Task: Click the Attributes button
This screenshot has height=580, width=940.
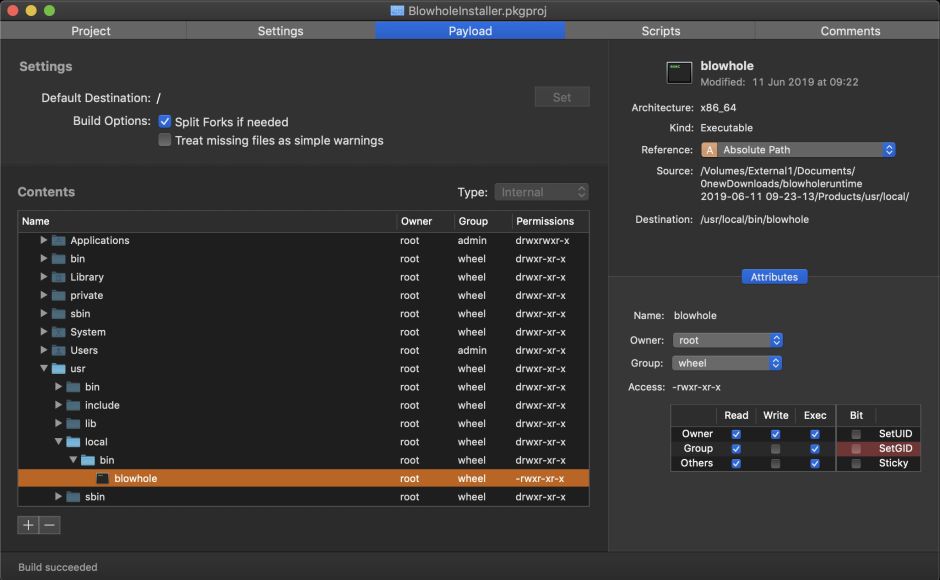Action: point(774,277)
